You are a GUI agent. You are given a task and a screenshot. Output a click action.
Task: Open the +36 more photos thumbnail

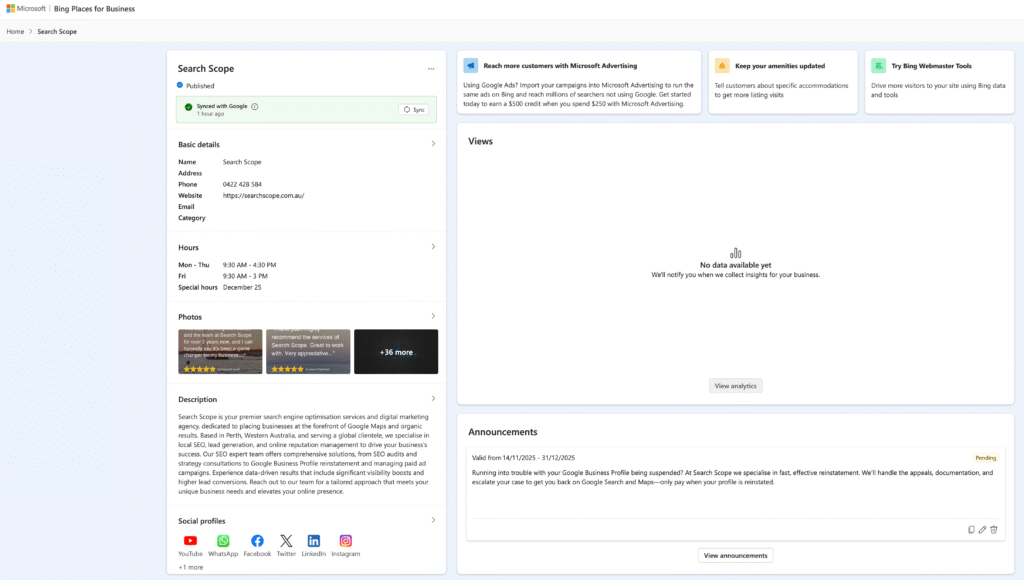[x=394, y=351]
